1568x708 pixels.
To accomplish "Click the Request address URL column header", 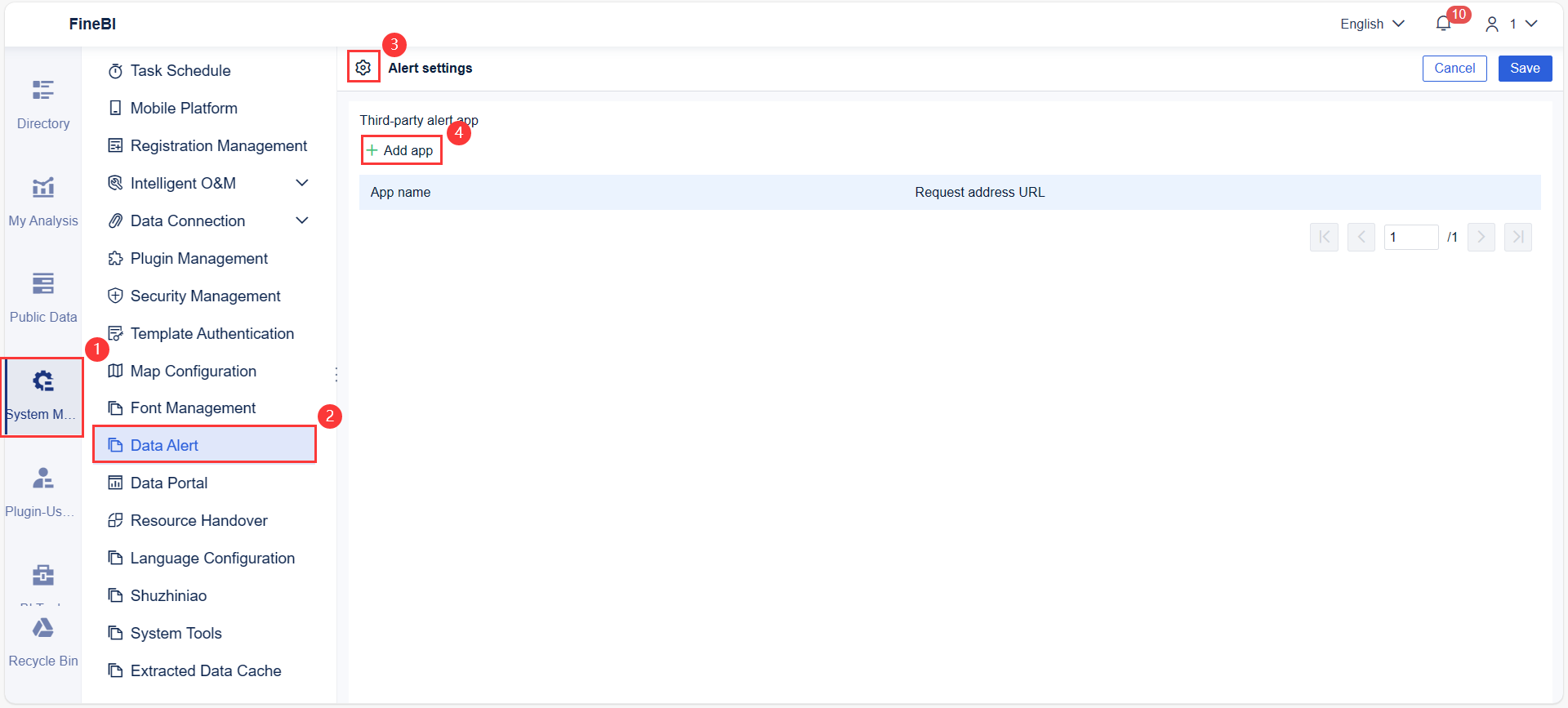I will (x=980, y=192).
